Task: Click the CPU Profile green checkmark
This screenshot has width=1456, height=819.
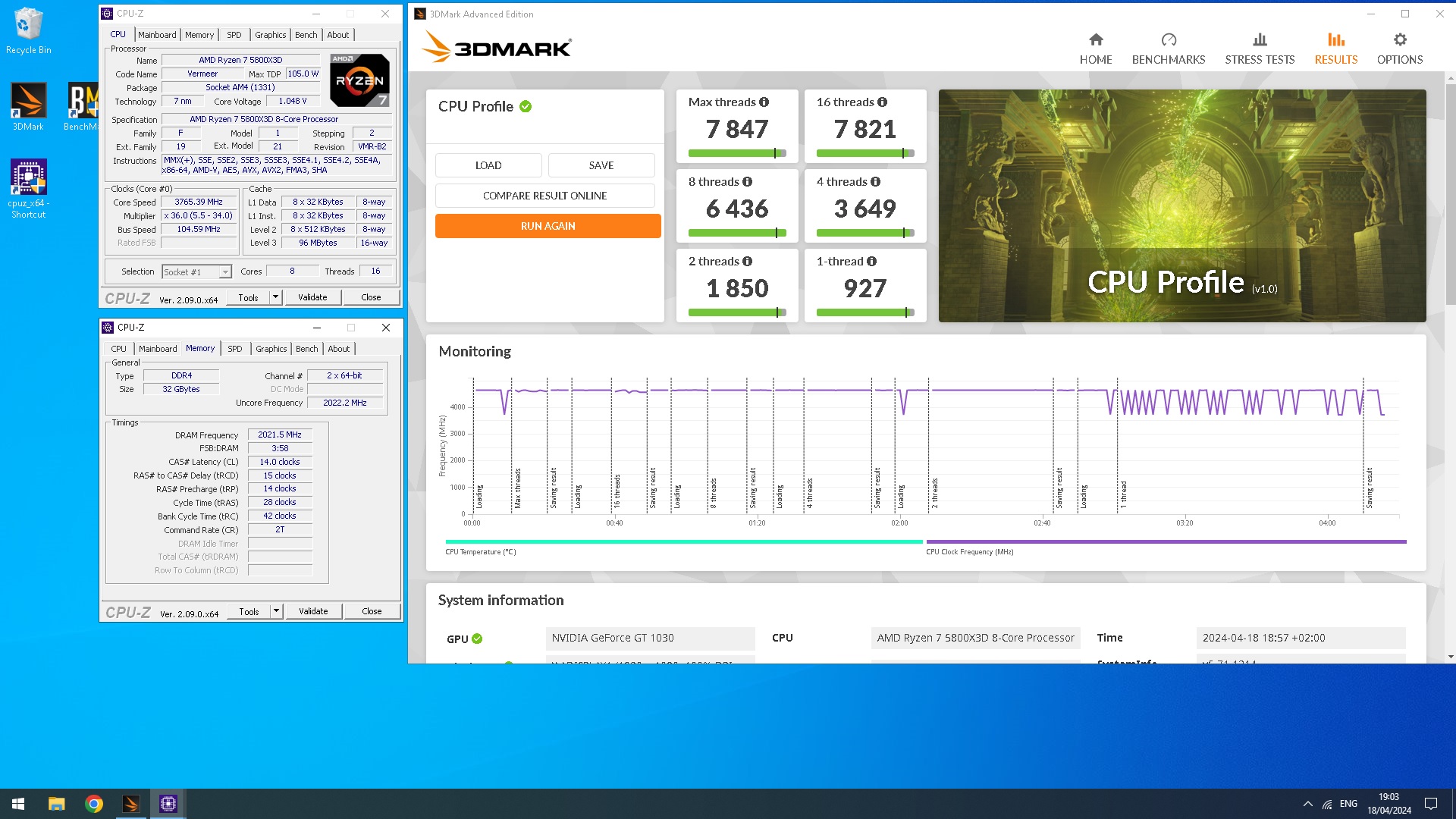Action: tap(526, 107)
